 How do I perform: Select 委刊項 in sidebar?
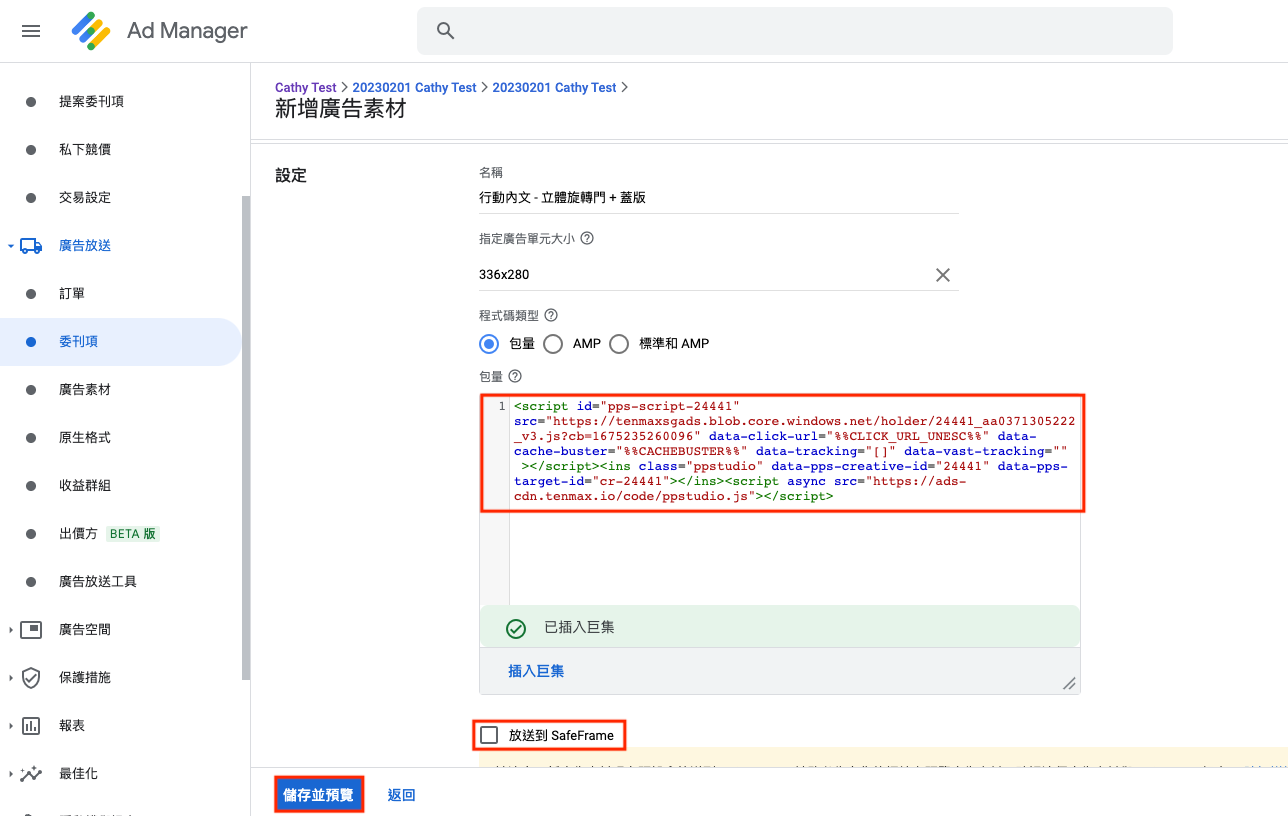coord(120,342)
